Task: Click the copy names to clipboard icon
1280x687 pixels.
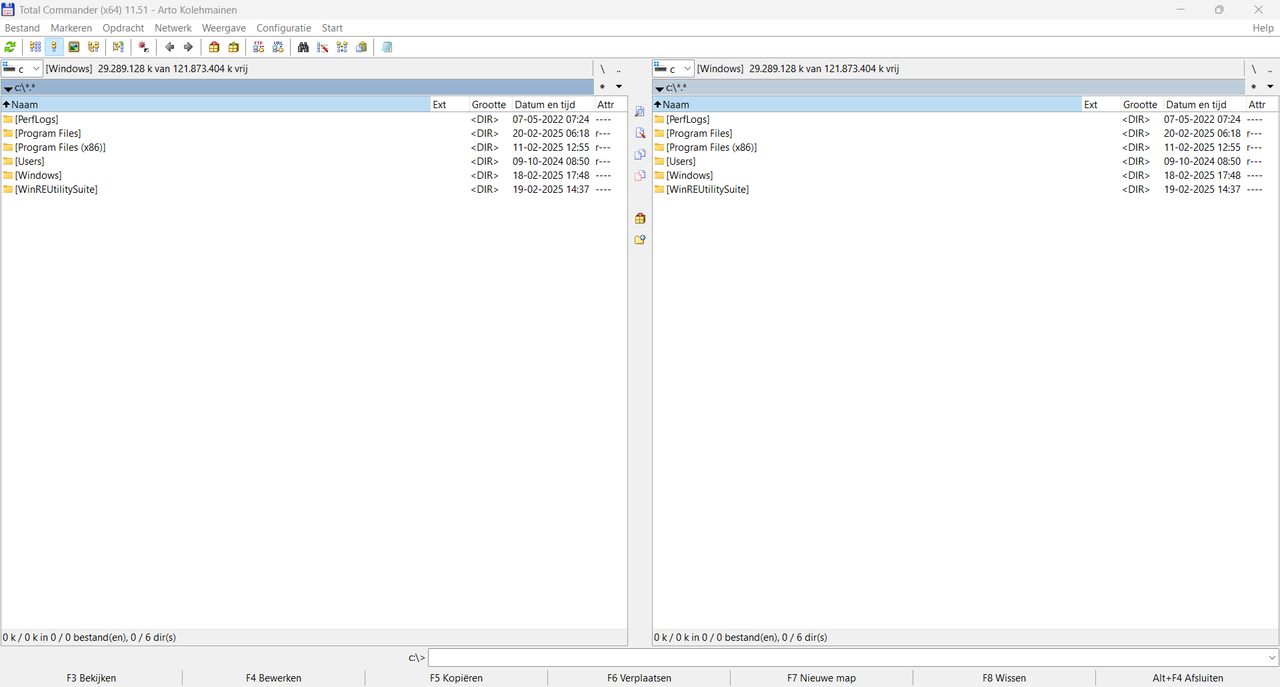Action: [362, 47]
